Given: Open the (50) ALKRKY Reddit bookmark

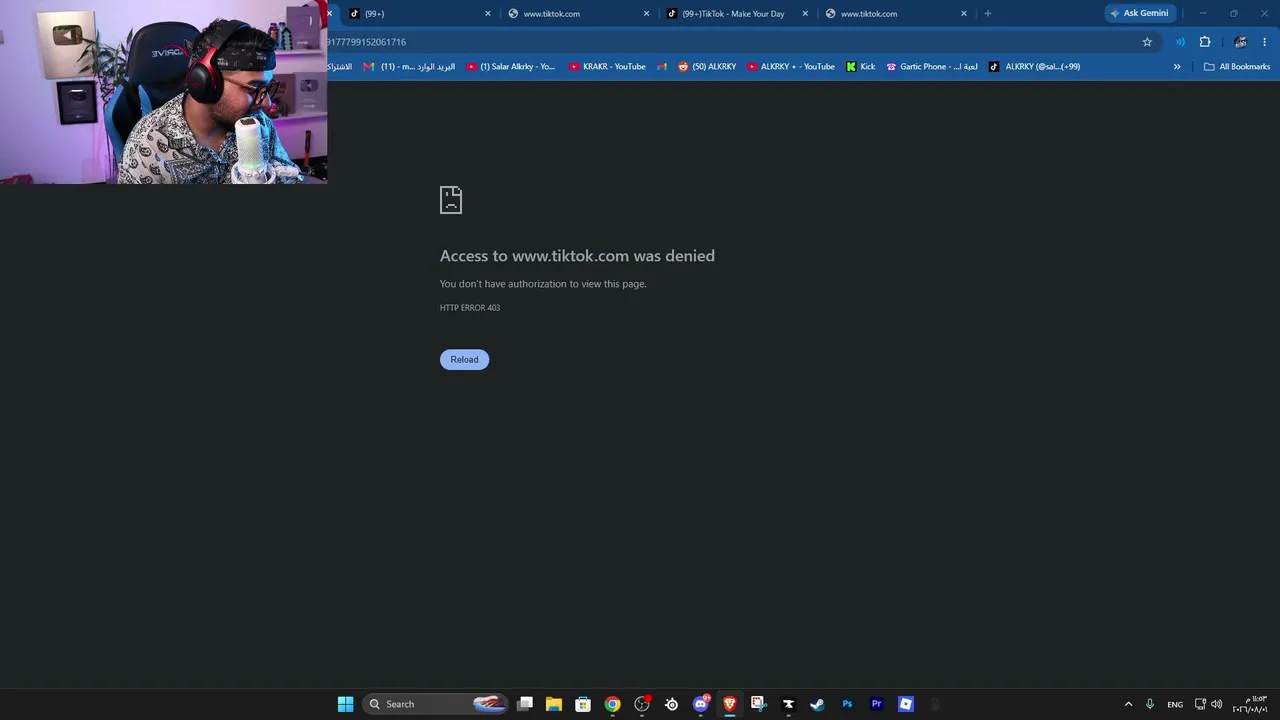Looking at the screenshot, I should (707, 67).
